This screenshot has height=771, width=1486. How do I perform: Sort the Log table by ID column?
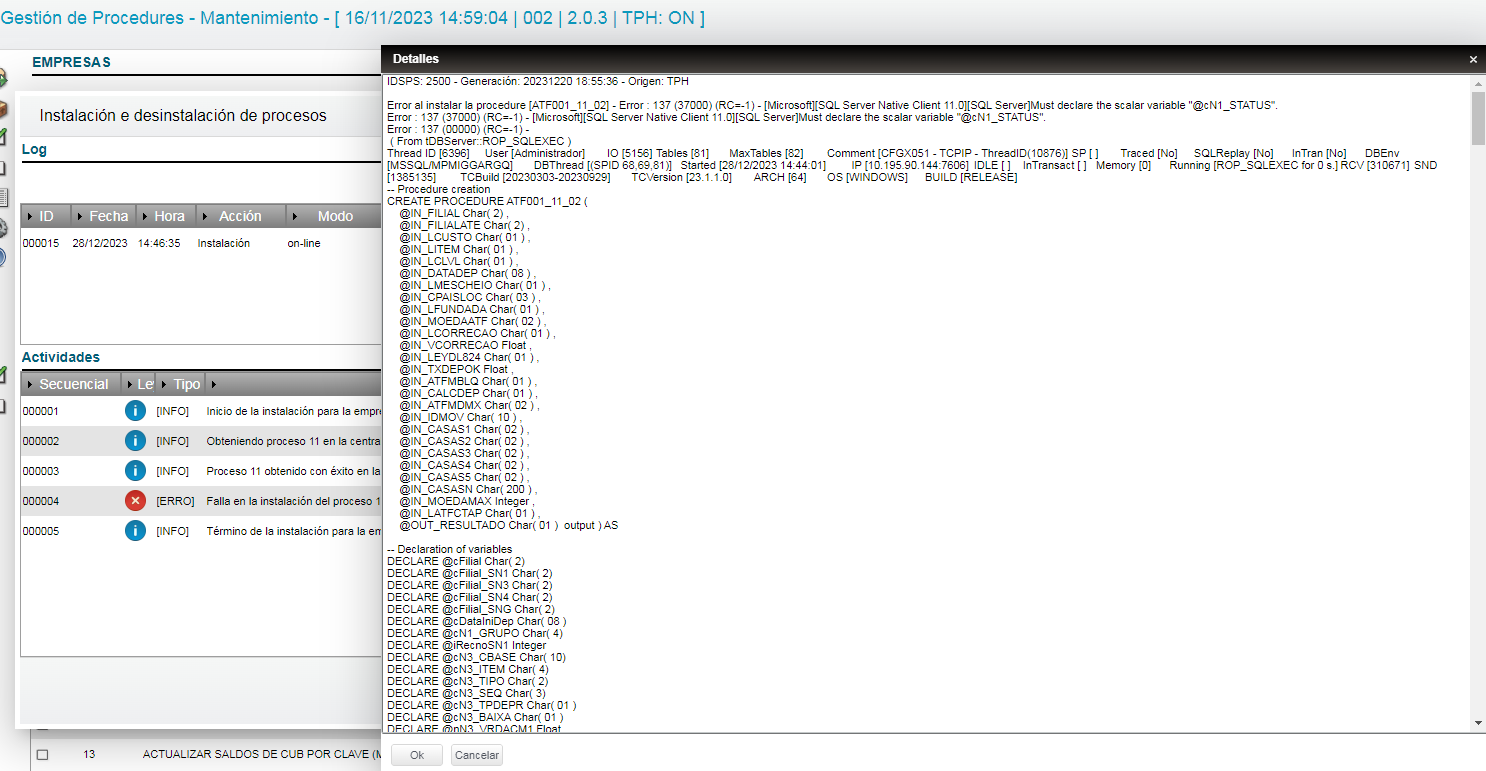[46, 216]
